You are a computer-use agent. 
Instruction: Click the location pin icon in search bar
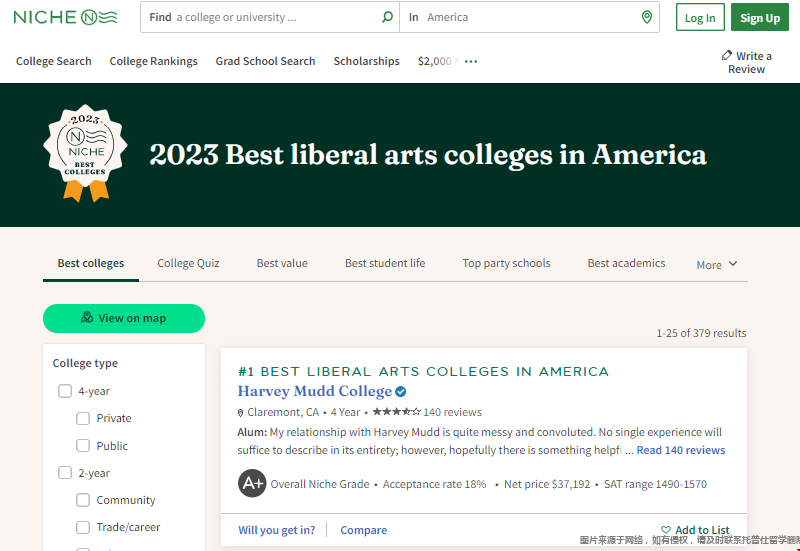click(647, 17)
